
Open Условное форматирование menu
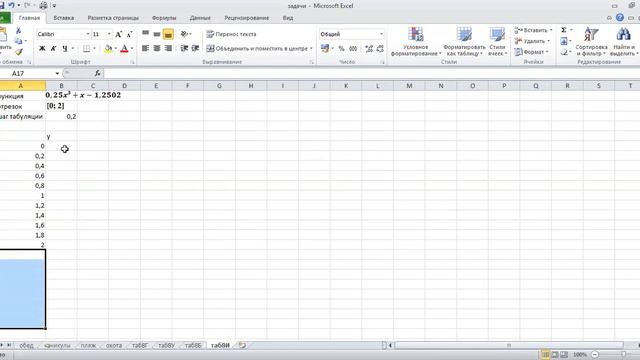[x=416, y=42]
